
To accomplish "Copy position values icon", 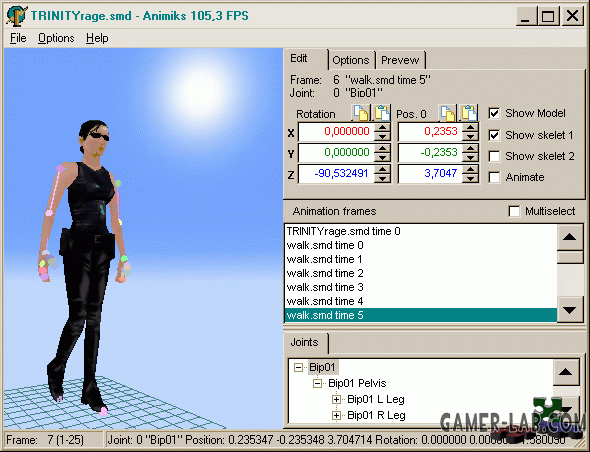I will point(448,113).
